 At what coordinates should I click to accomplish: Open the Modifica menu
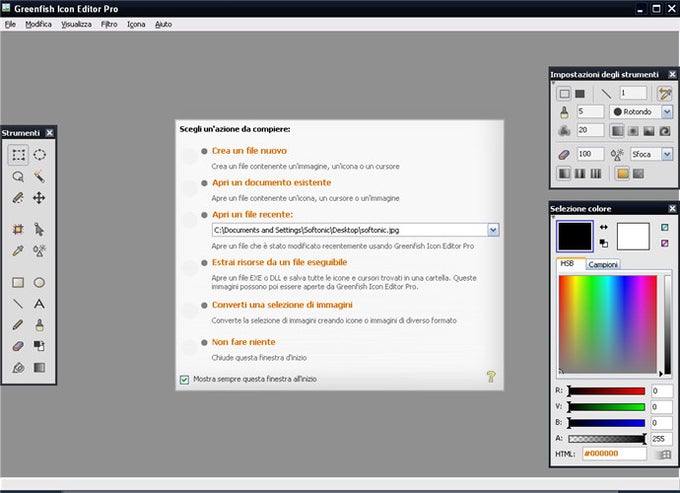click(38, 24)
